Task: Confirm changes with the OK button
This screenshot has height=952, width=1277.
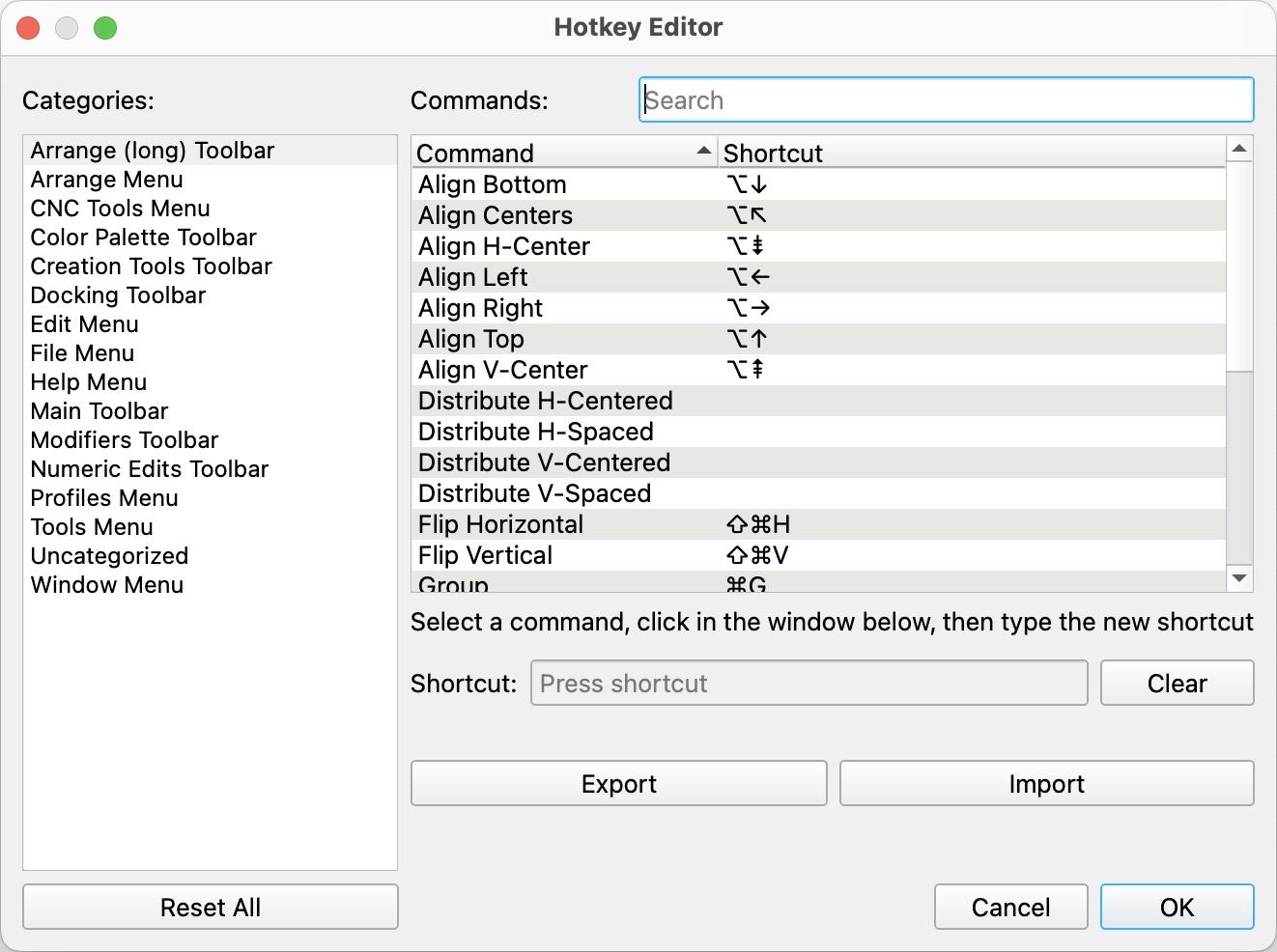Action: [1177, 908]
